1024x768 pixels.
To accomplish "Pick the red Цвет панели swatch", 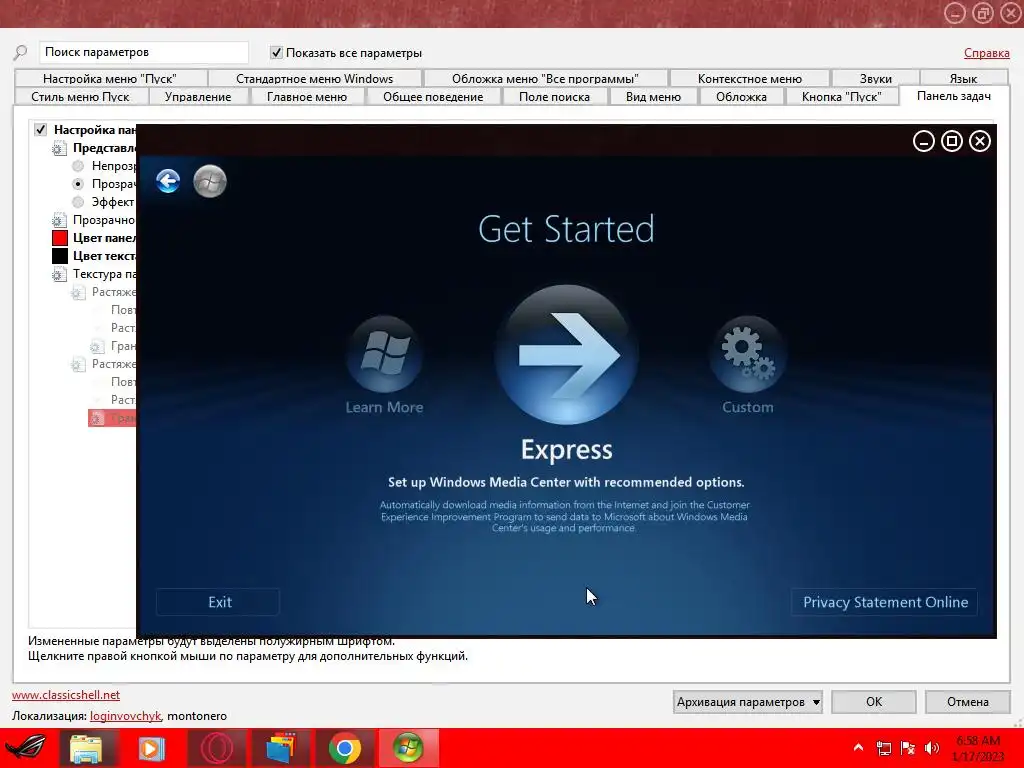I will 60,238.
